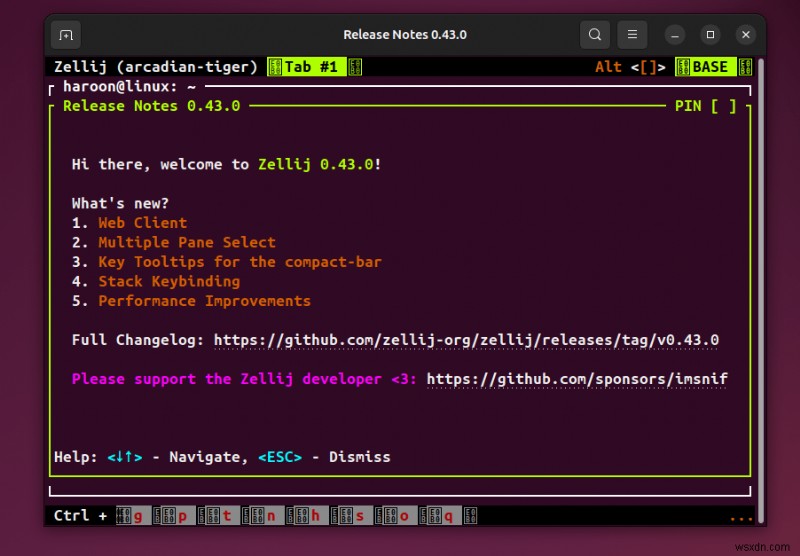800x556 pixels.
Task: Toggle the PIN [ ] checkbox
Action: pos(706,106)
